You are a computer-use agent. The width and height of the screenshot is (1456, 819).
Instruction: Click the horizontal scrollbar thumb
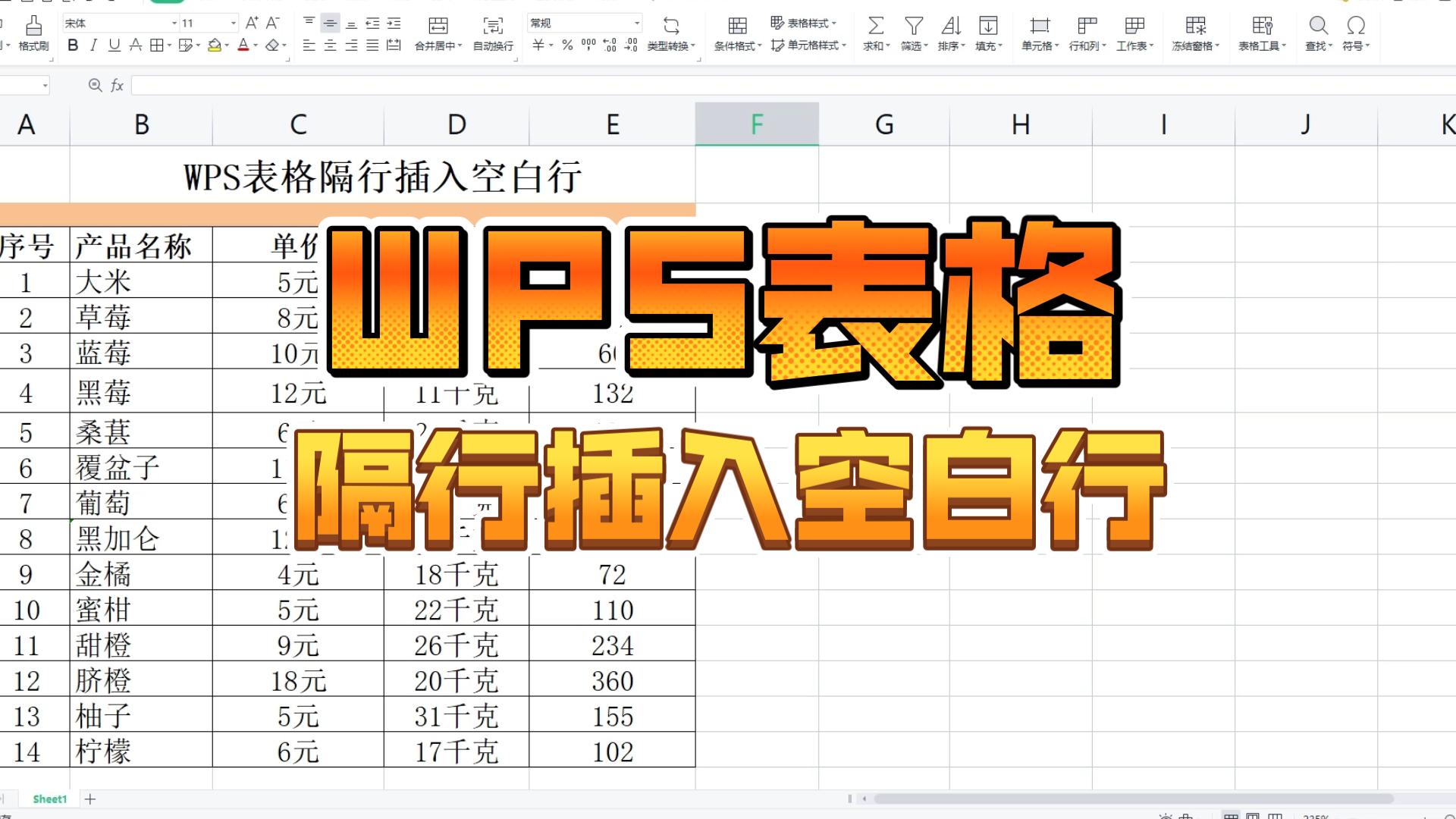click(x=1134, y=799)
